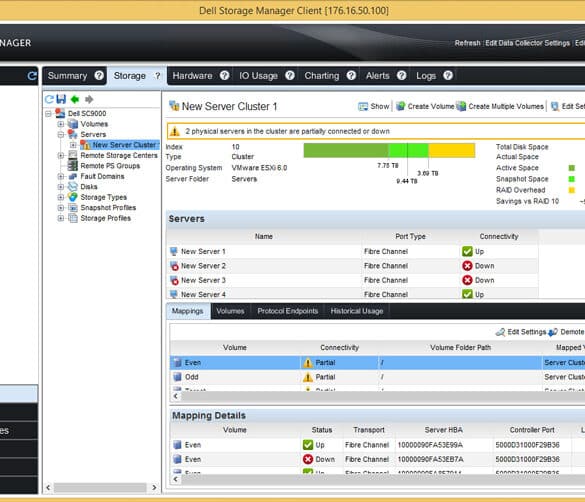Click the Remote Storage Centers icon
The image size is (585, 502).
pos(72,155)
